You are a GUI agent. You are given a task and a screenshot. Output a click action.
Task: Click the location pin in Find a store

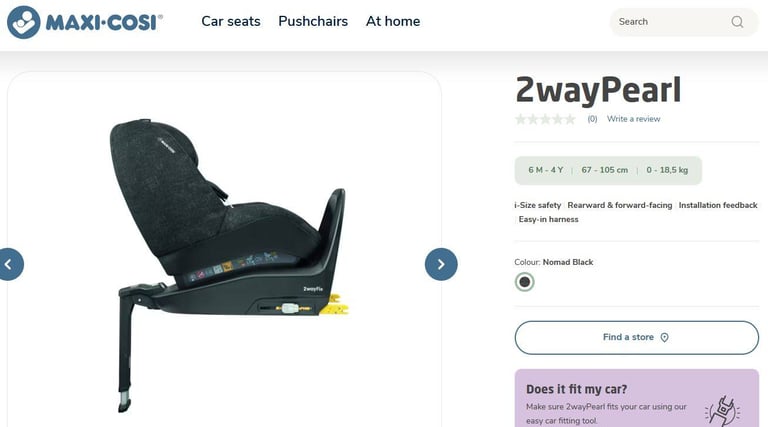coord(665,337)
